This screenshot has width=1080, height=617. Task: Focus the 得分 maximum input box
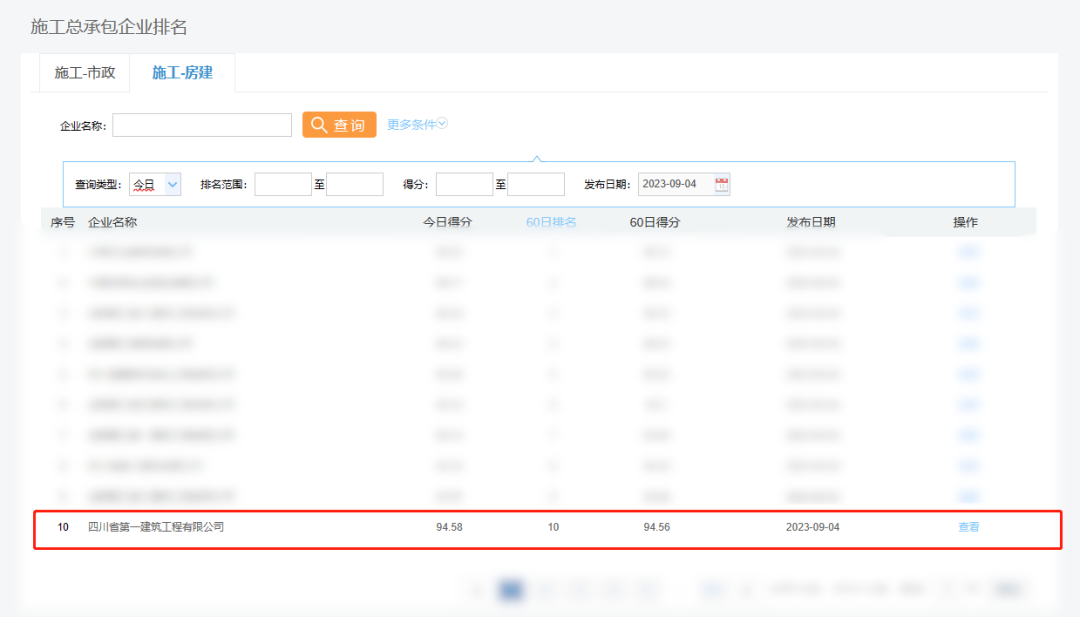click(536, 184)
